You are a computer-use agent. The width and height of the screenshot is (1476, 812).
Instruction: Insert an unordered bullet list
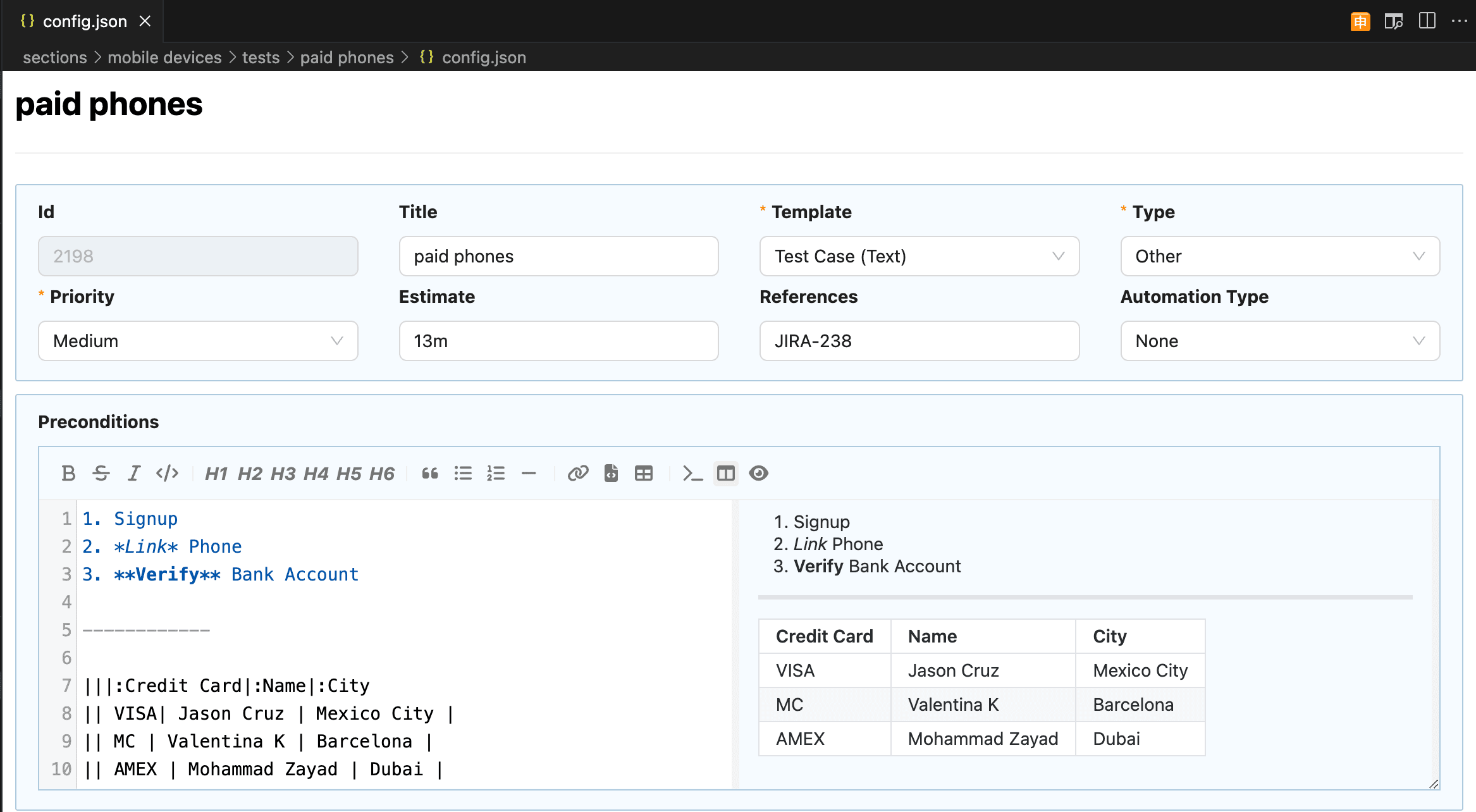coord(463,473)
